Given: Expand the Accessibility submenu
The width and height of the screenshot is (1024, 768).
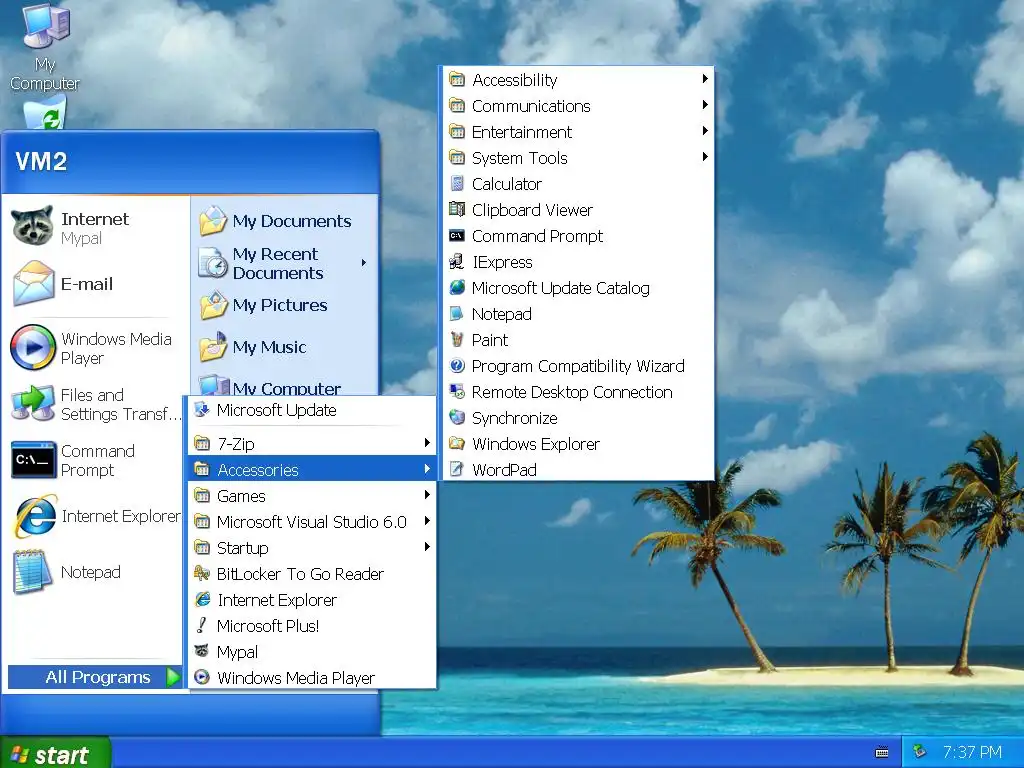Looking at the screenshot, I should (578, 80).
